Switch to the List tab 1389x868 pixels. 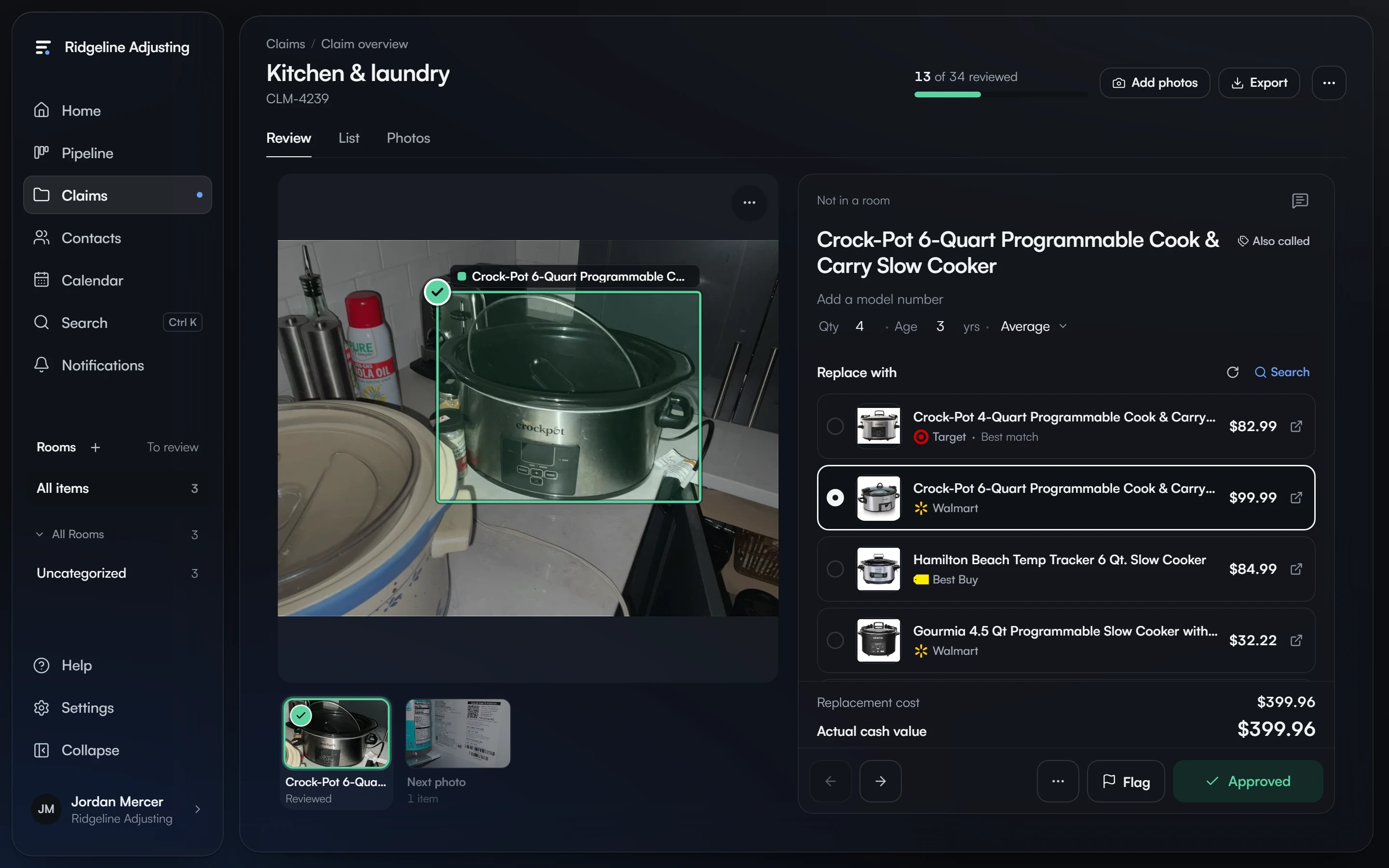click(x=348, y=138)
